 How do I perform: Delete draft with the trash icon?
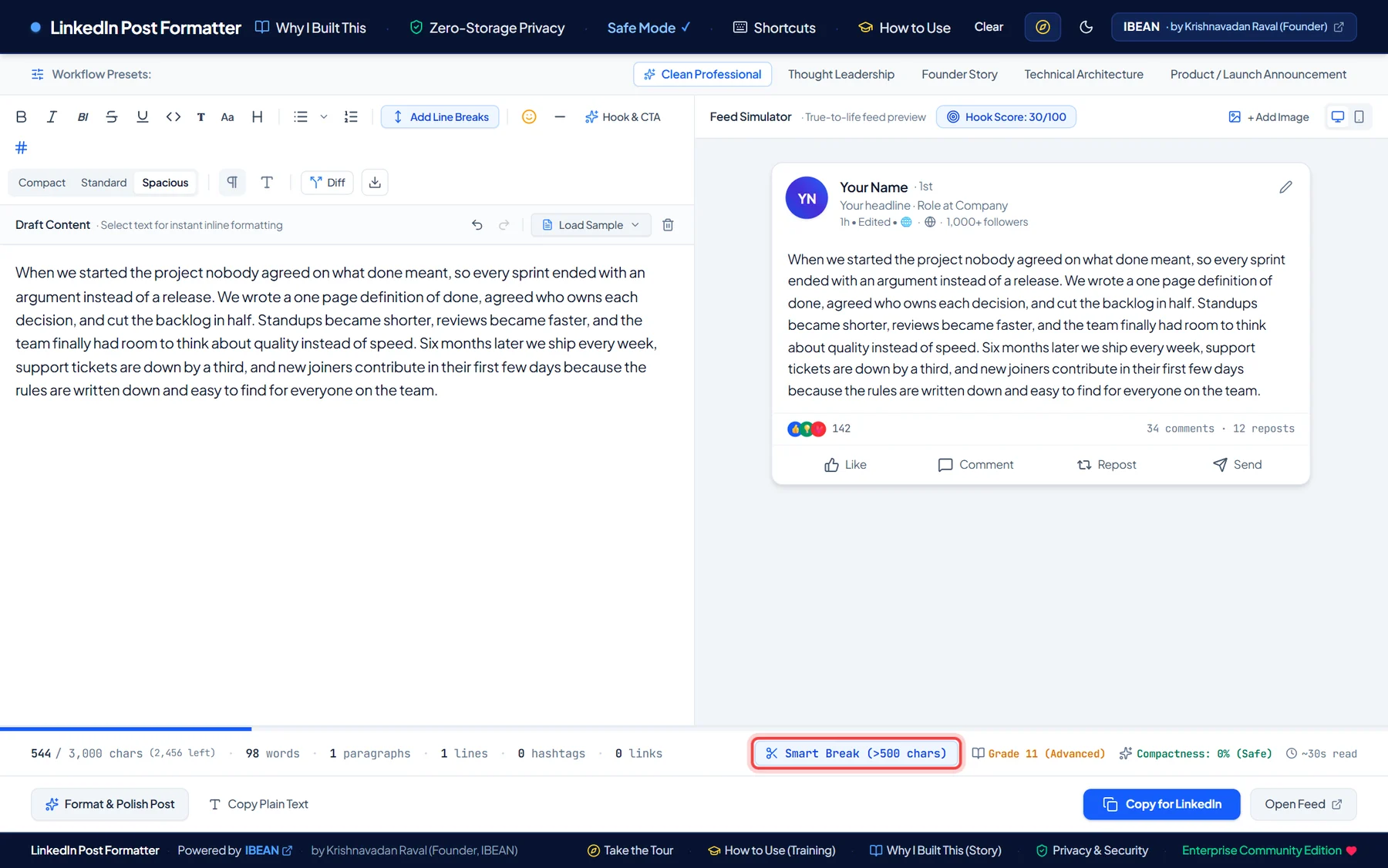click(669, 225)
